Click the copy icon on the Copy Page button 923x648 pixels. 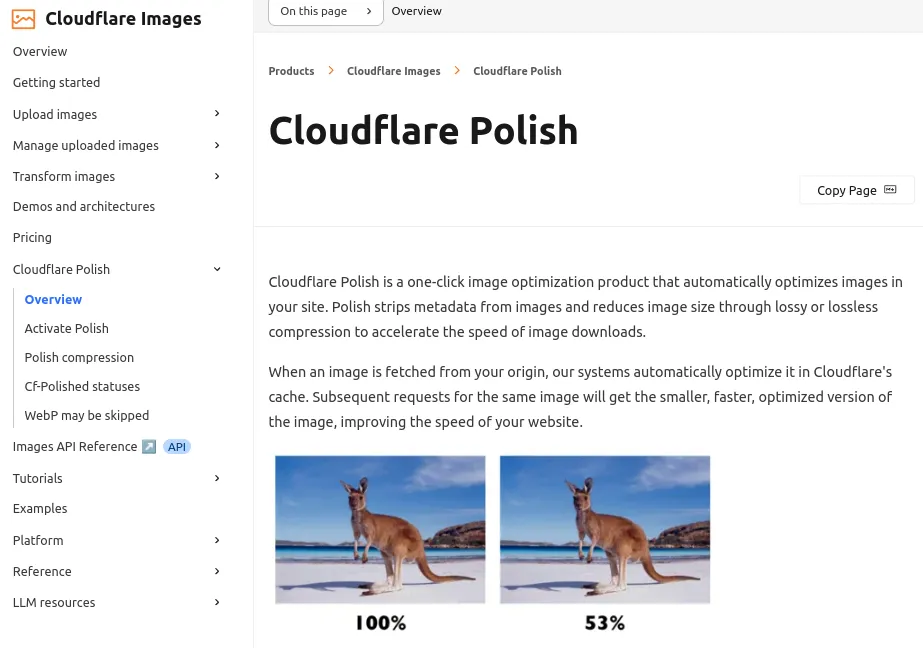coord(889,189)
